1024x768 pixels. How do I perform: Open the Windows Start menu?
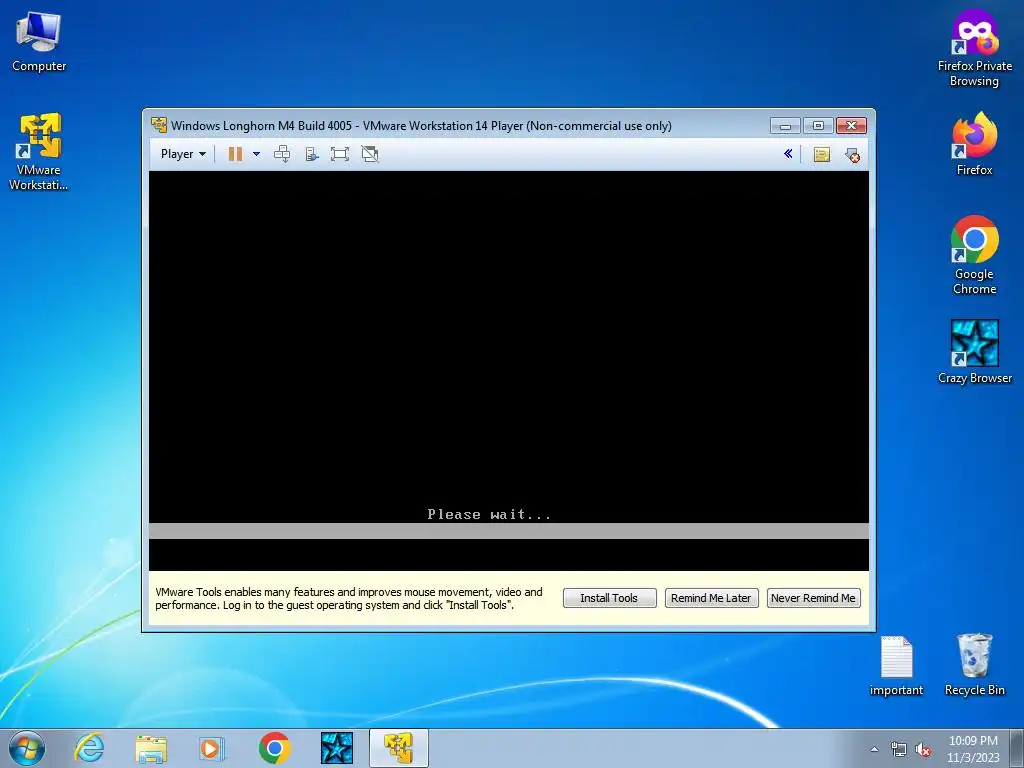tap(27, 748)
